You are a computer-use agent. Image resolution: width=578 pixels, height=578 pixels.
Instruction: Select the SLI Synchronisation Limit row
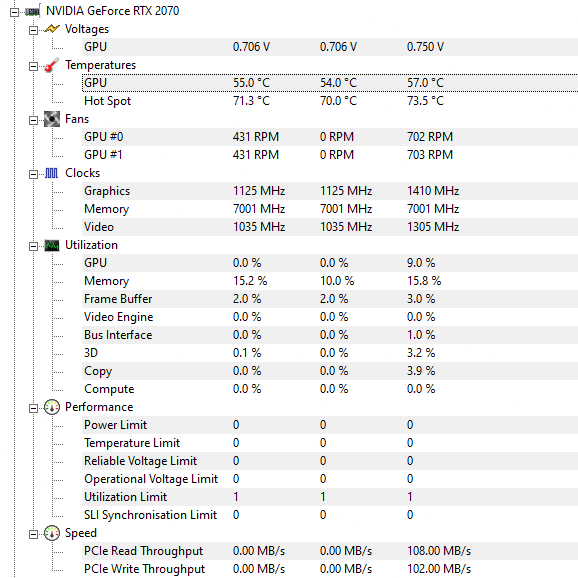pyautogui.click(x=330, y=515)
